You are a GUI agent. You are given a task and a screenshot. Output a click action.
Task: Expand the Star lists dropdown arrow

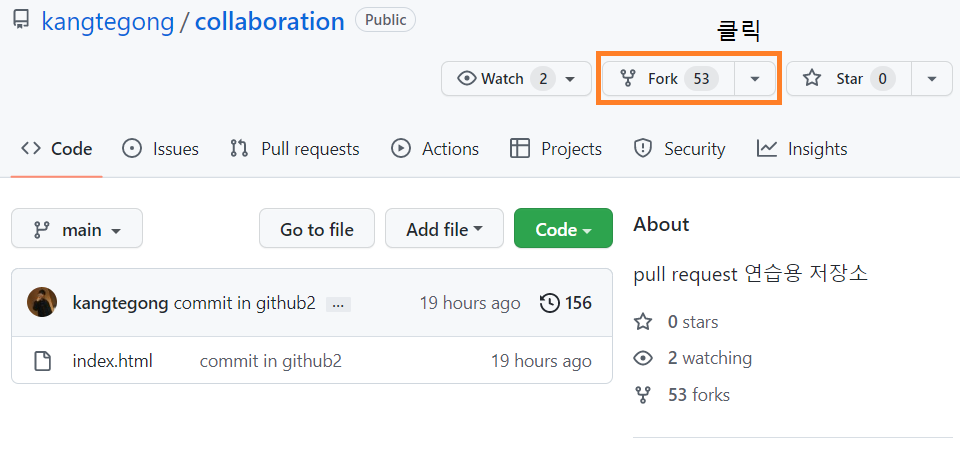pyautogui.click(x=932, y=78)
